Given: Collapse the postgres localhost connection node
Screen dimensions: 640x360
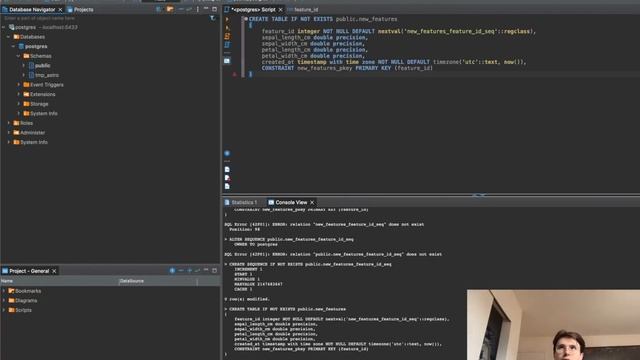Looking at the screenshot, I should coord(4,27).
